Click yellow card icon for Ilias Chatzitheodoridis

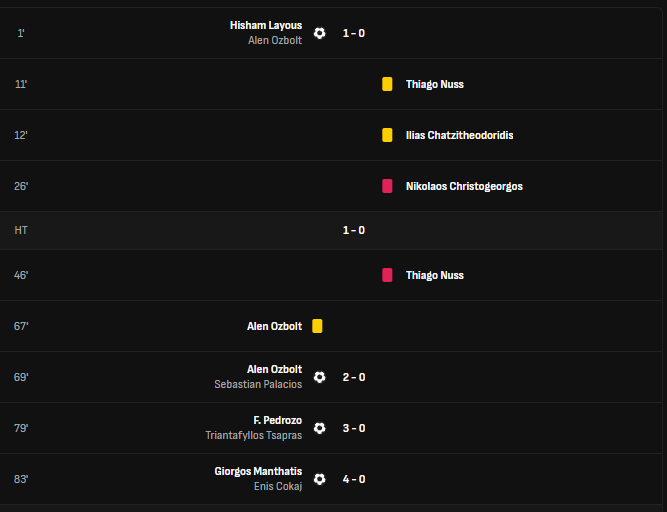[387, 135]
